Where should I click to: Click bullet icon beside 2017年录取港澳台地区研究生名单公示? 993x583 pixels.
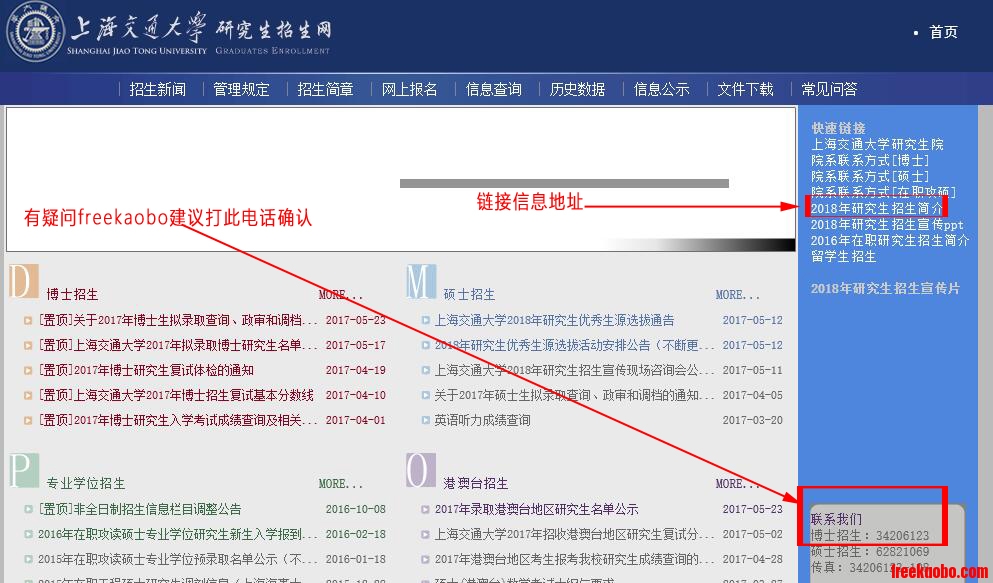[x=426, y=510]
